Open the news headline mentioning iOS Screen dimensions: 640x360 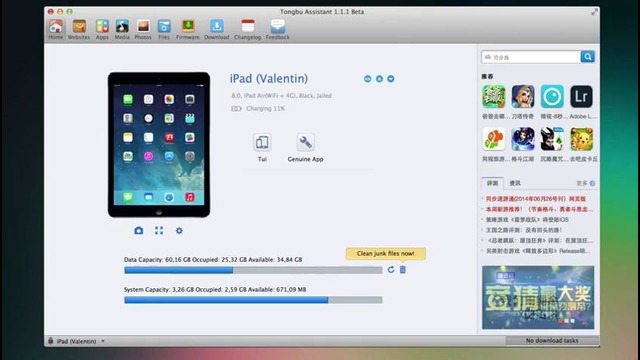(x=527, y=220)
